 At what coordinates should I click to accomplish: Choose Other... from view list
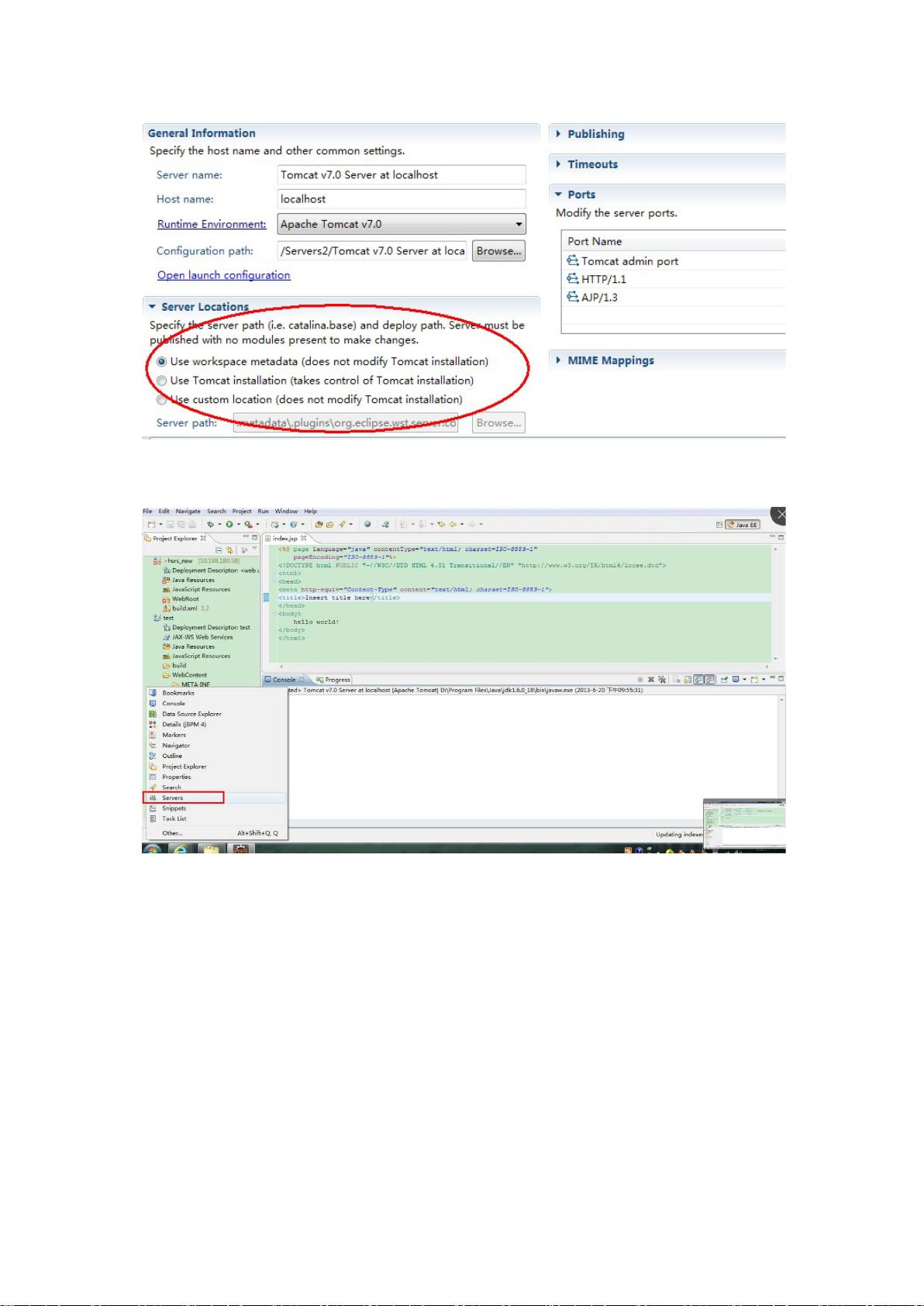tap(217, 833)
